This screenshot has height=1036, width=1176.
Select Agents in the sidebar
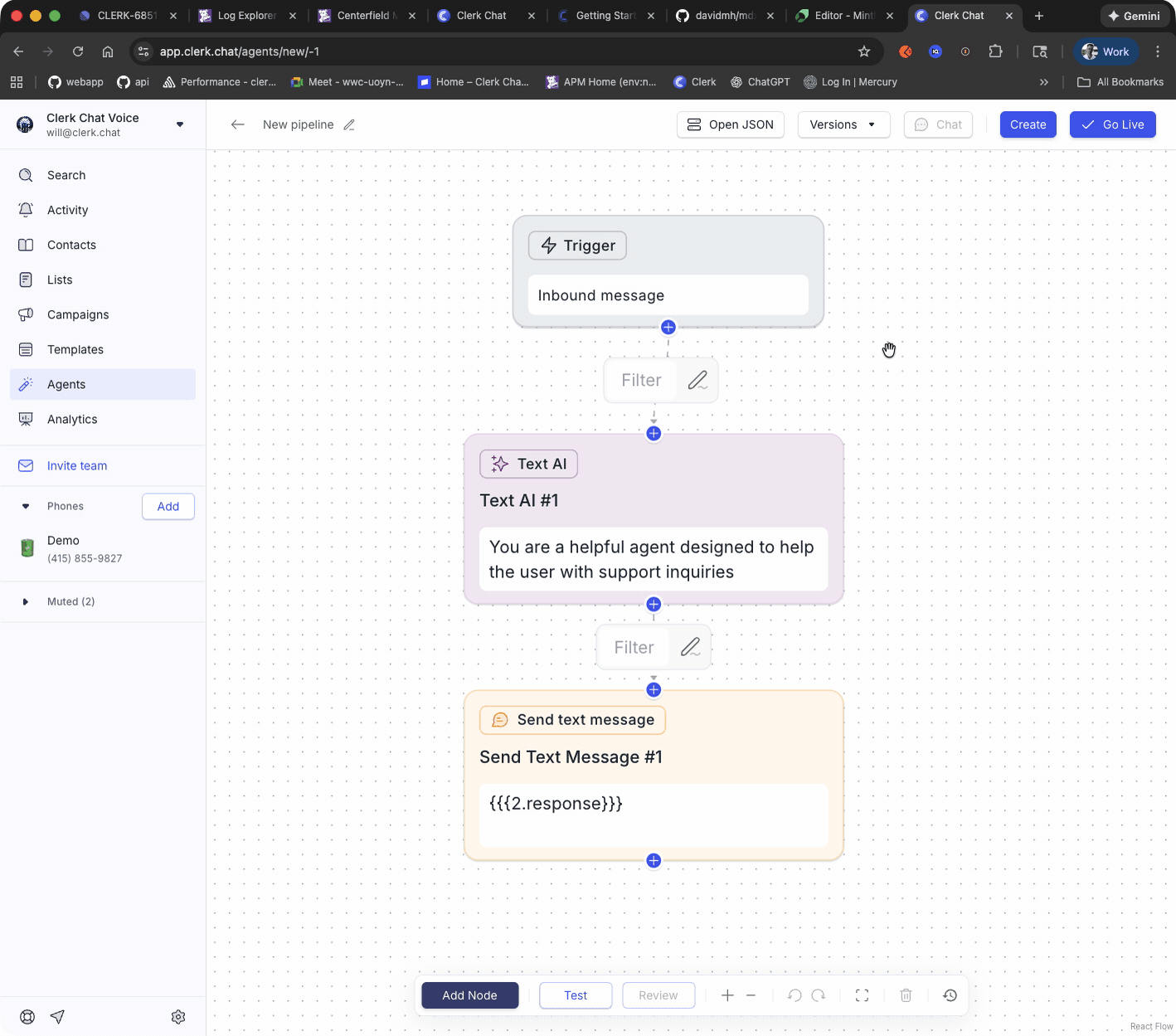pos(103,384)
